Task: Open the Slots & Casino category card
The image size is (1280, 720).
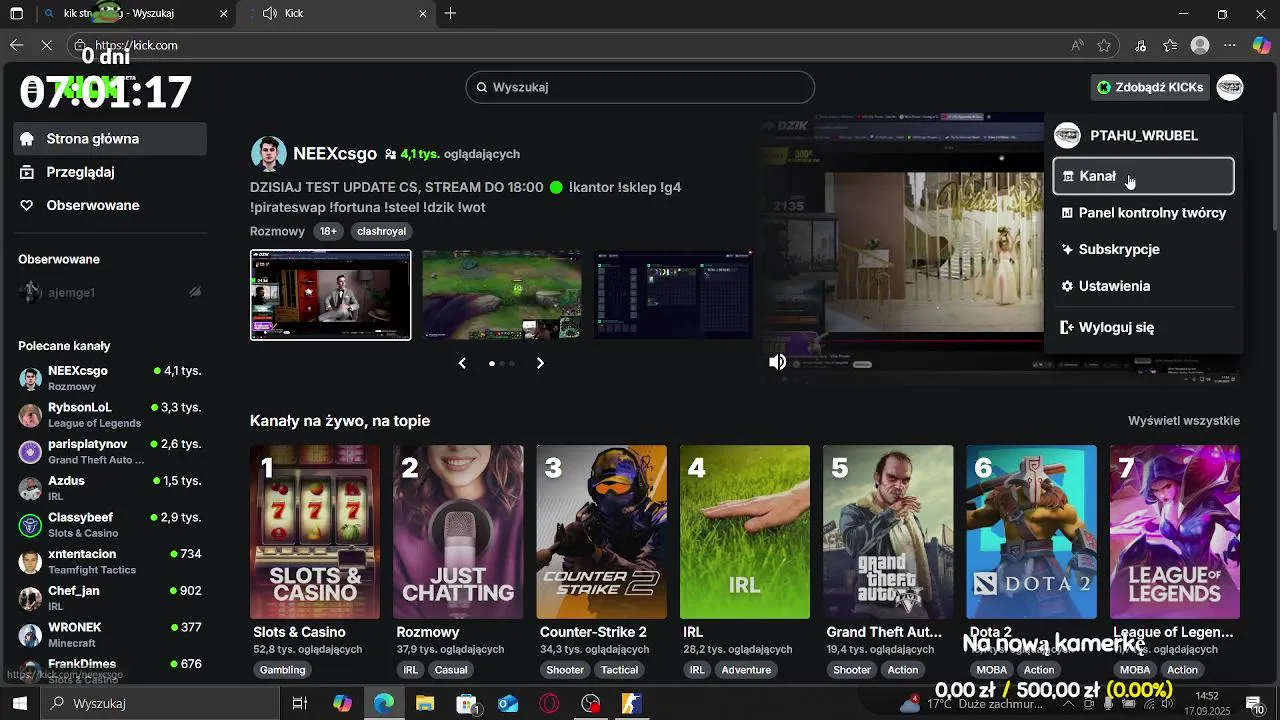Action: pyautogui.click(x=315, y=532)
